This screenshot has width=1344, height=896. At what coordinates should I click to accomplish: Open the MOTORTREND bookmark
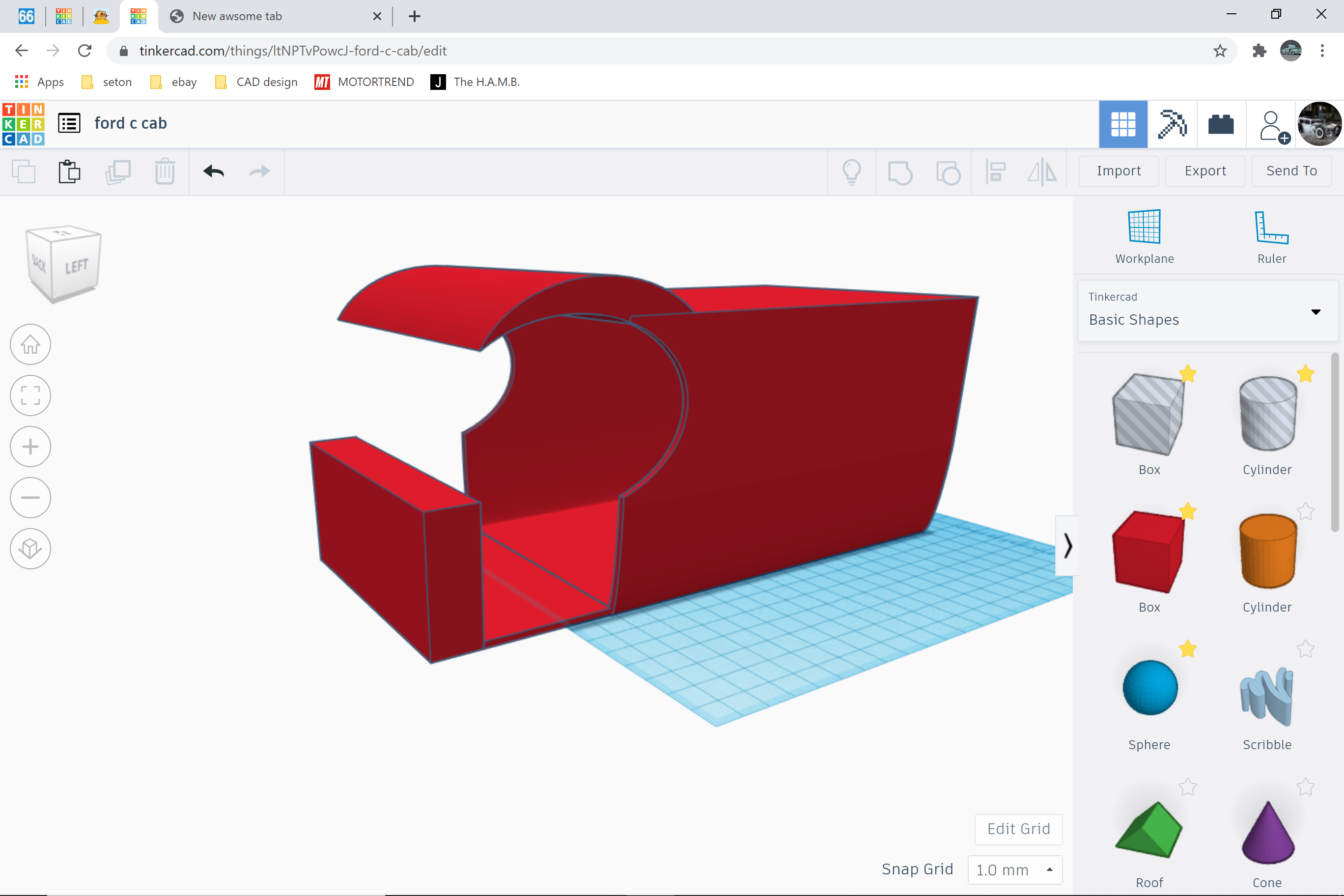pyautogui.click(x=364, y=82)
